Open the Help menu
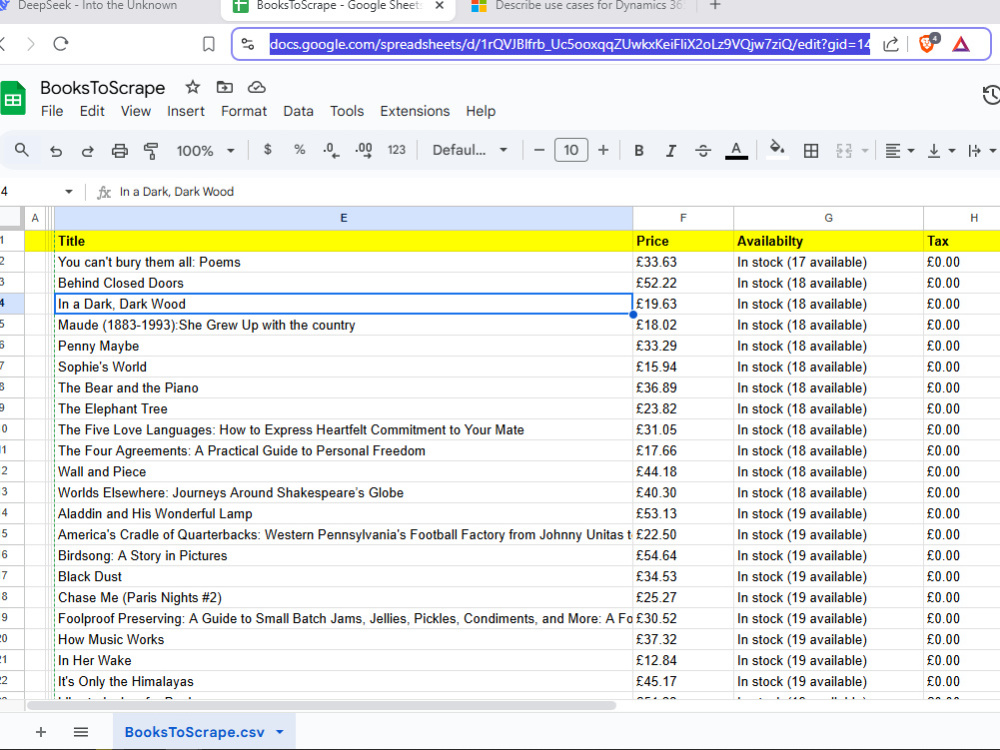This screenshot has height=750, width=1000. click(480, 111)
